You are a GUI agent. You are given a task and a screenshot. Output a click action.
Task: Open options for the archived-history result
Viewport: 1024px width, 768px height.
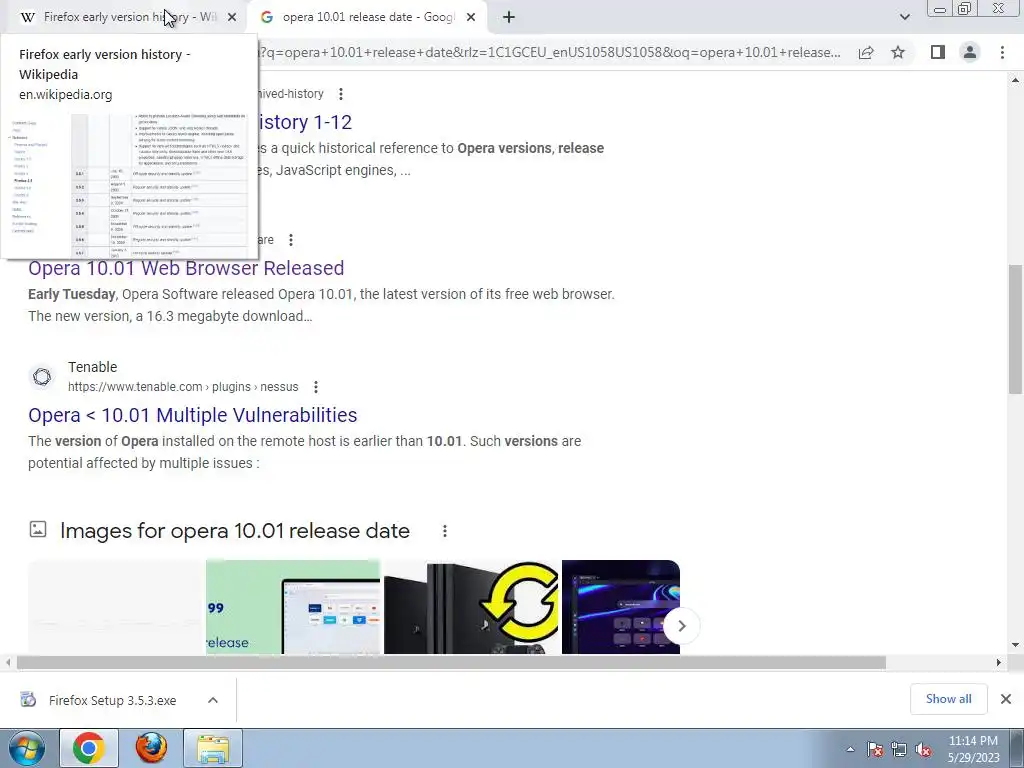pyautogui.click(x=340, y=94)
